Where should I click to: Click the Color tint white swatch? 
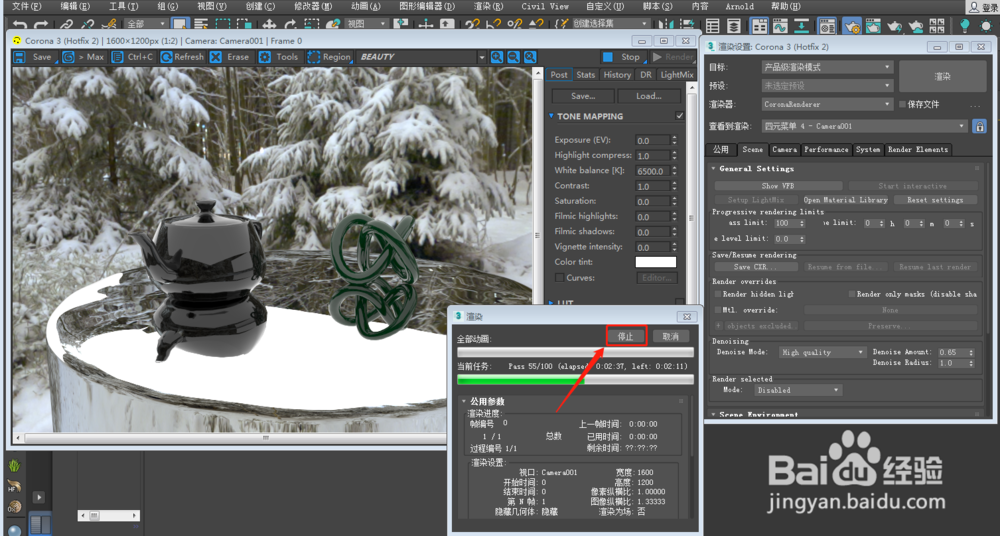[x=656, y=262]
